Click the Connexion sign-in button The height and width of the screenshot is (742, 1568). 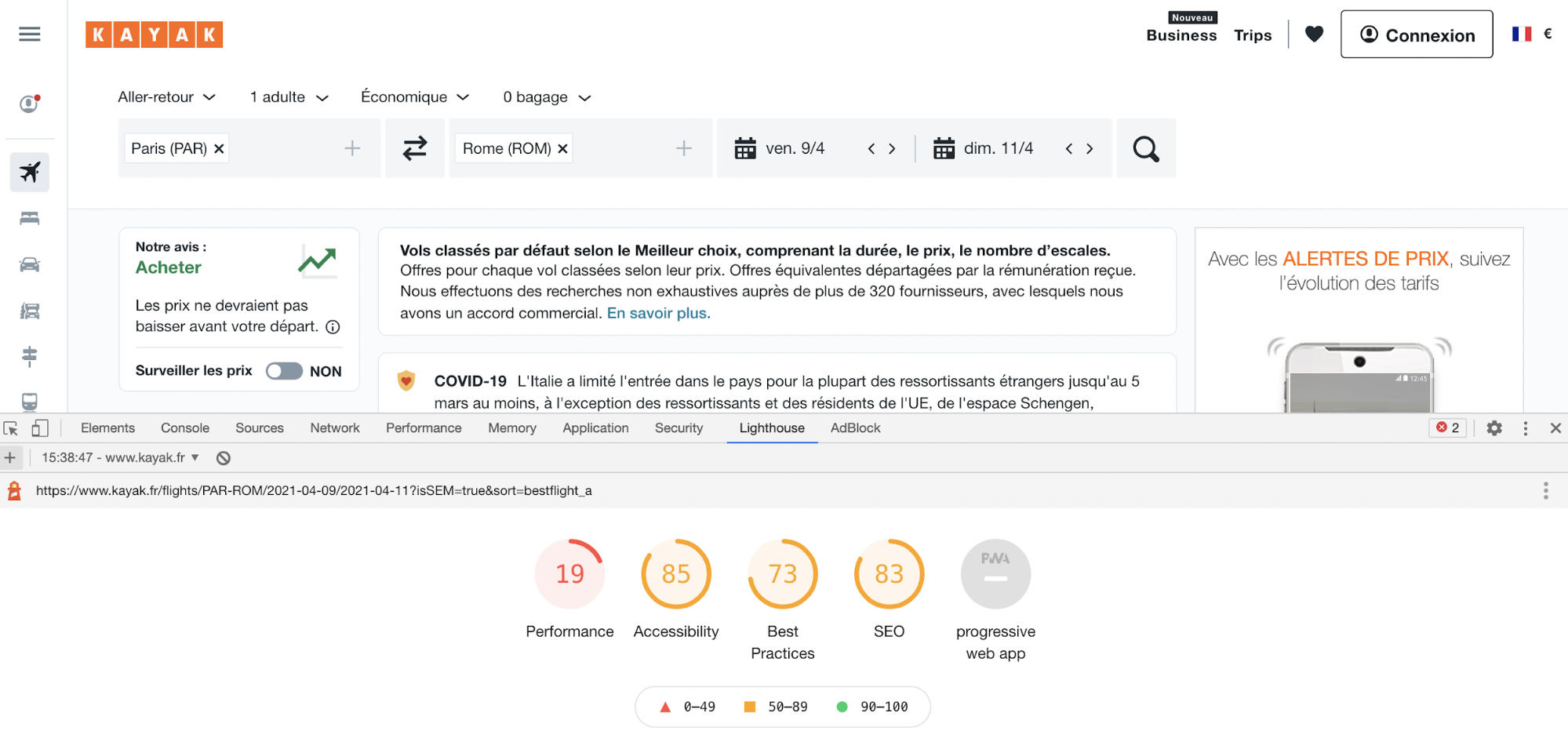(1417, 35)
